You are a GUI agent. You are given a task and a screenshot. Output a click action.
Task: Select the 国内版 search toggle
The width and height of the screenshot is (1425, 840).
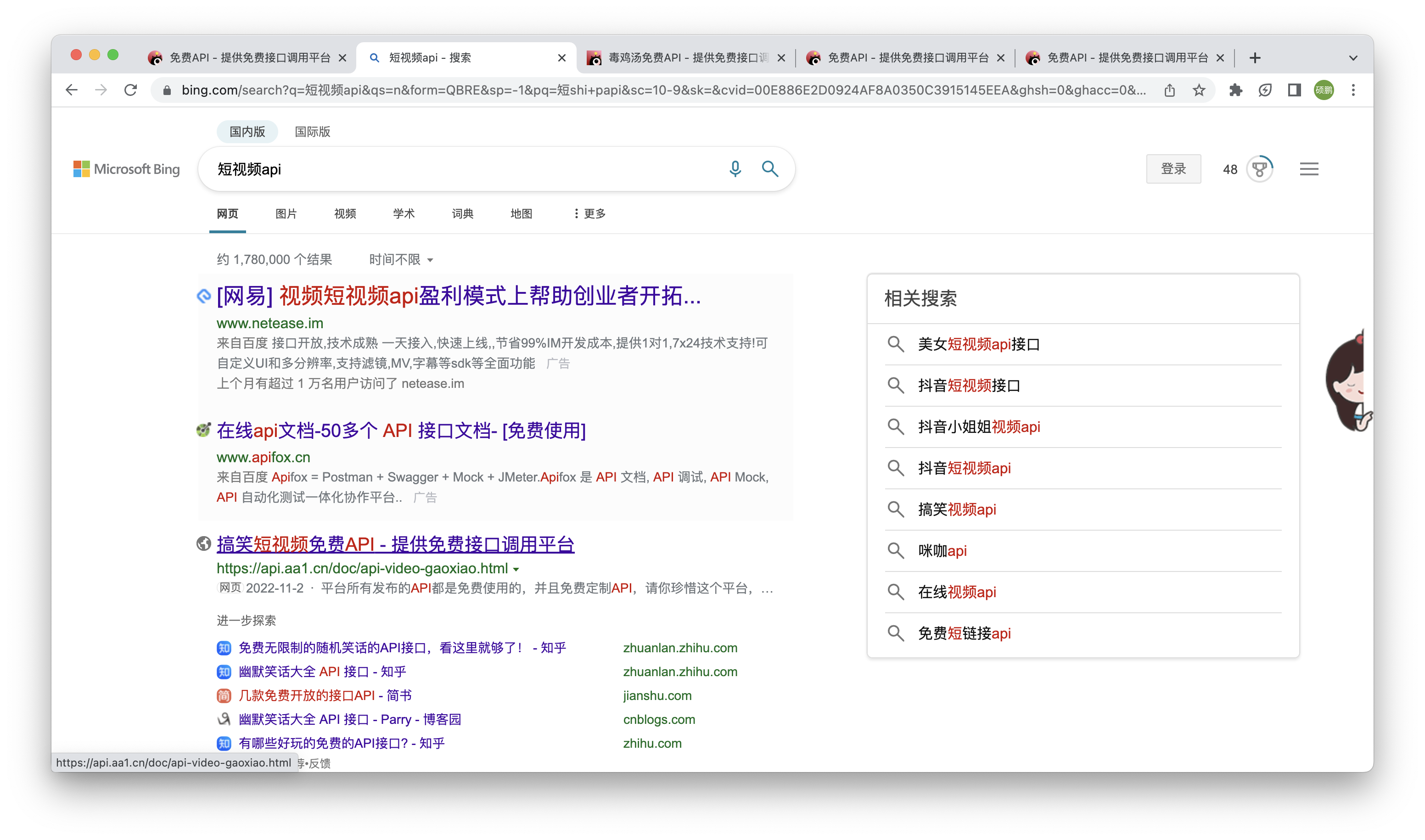(x=247, y=132)
